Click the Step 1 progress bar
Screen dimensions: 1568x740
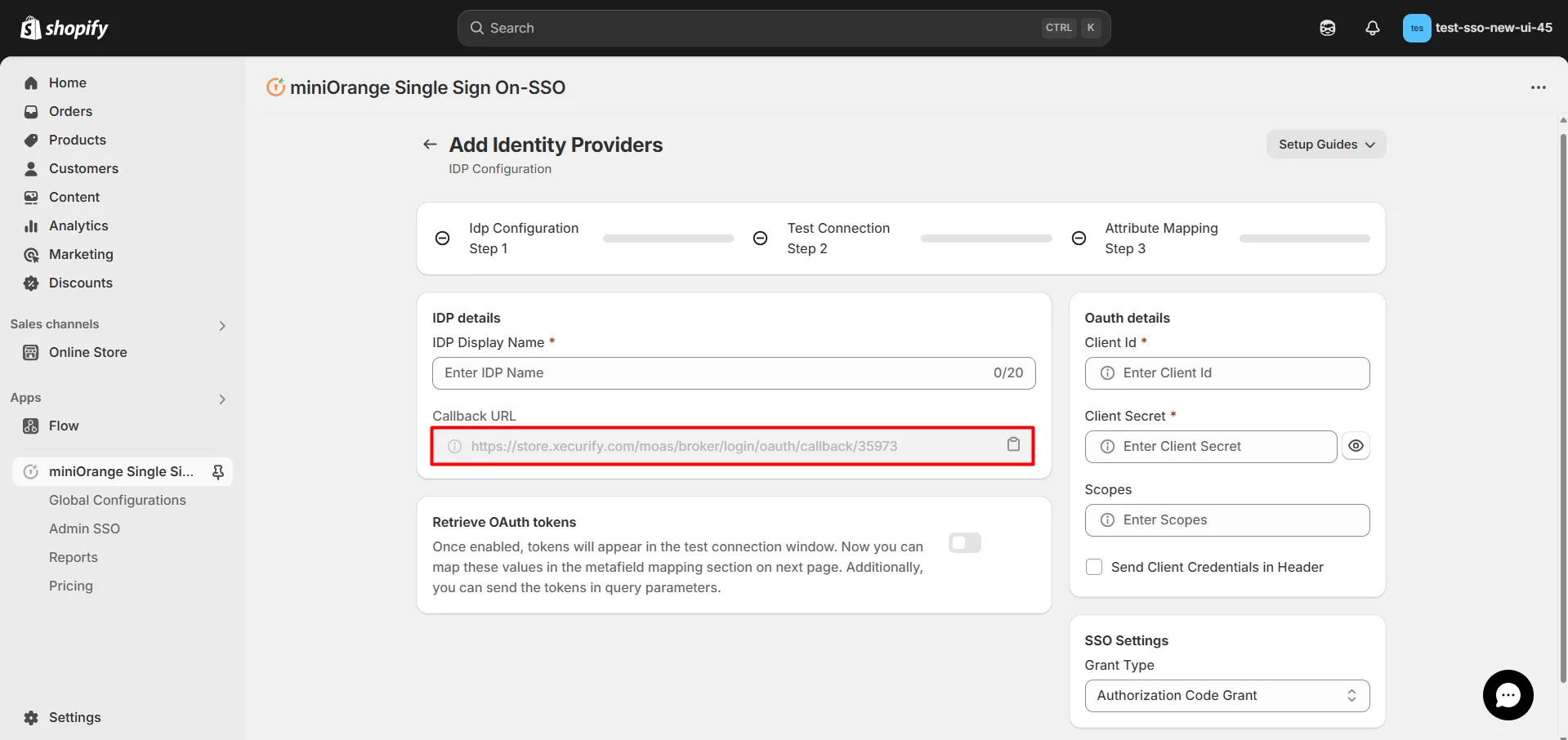click(x=668, y=238)
